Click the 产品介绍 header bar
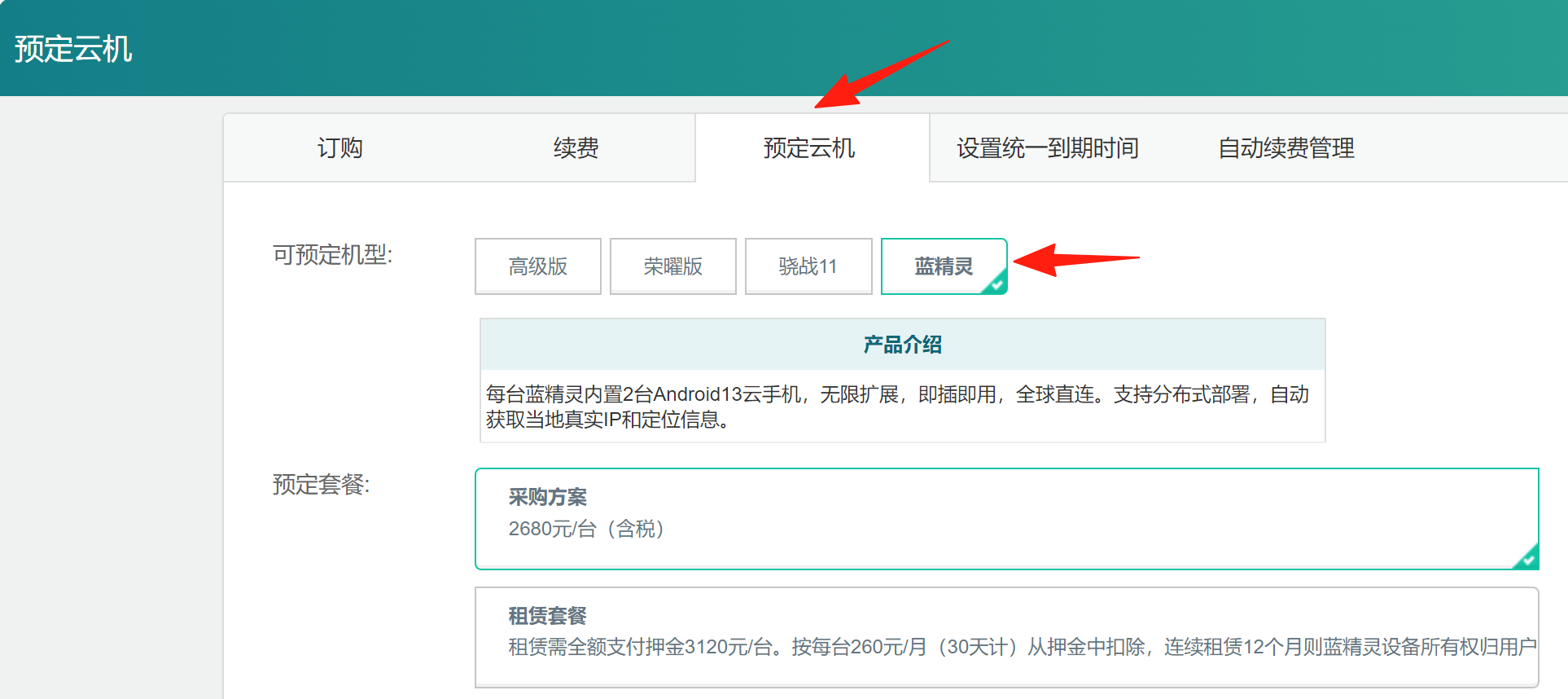1568x699 pixels. pos(902,345)
